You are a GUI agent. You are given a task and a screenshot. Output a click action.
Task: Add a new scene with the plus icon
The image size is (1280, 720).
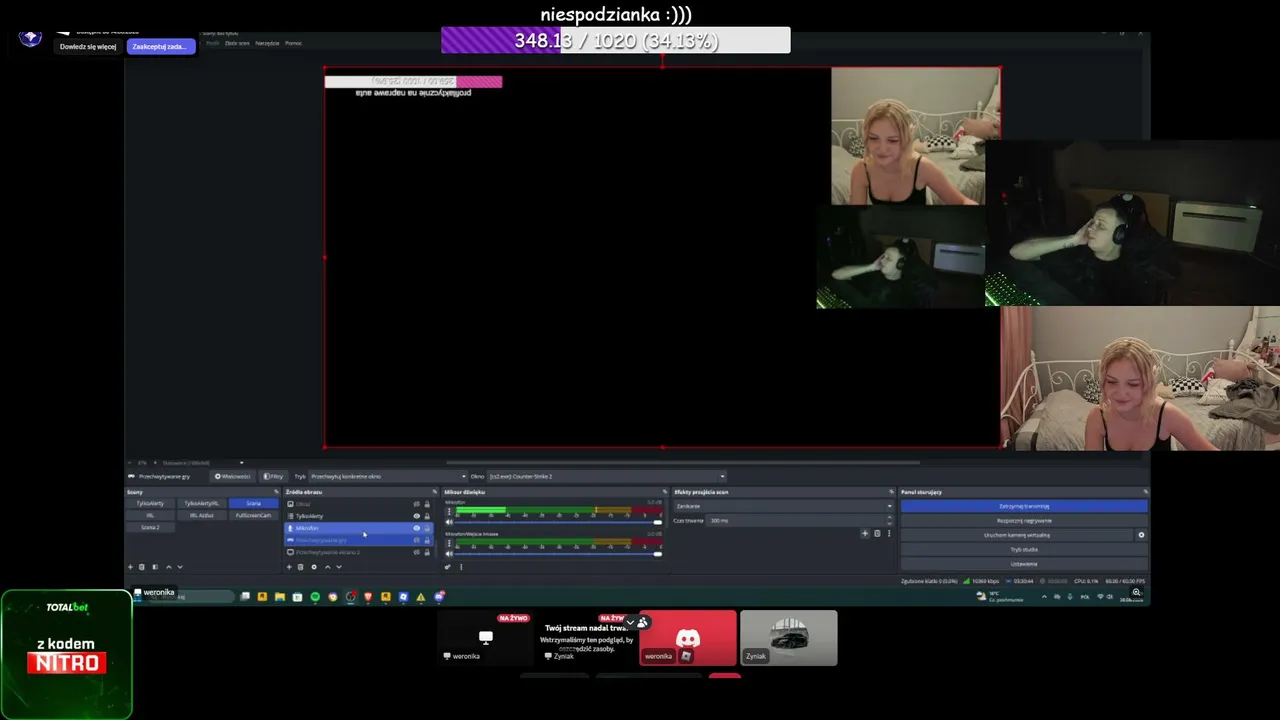click(130, 567)
